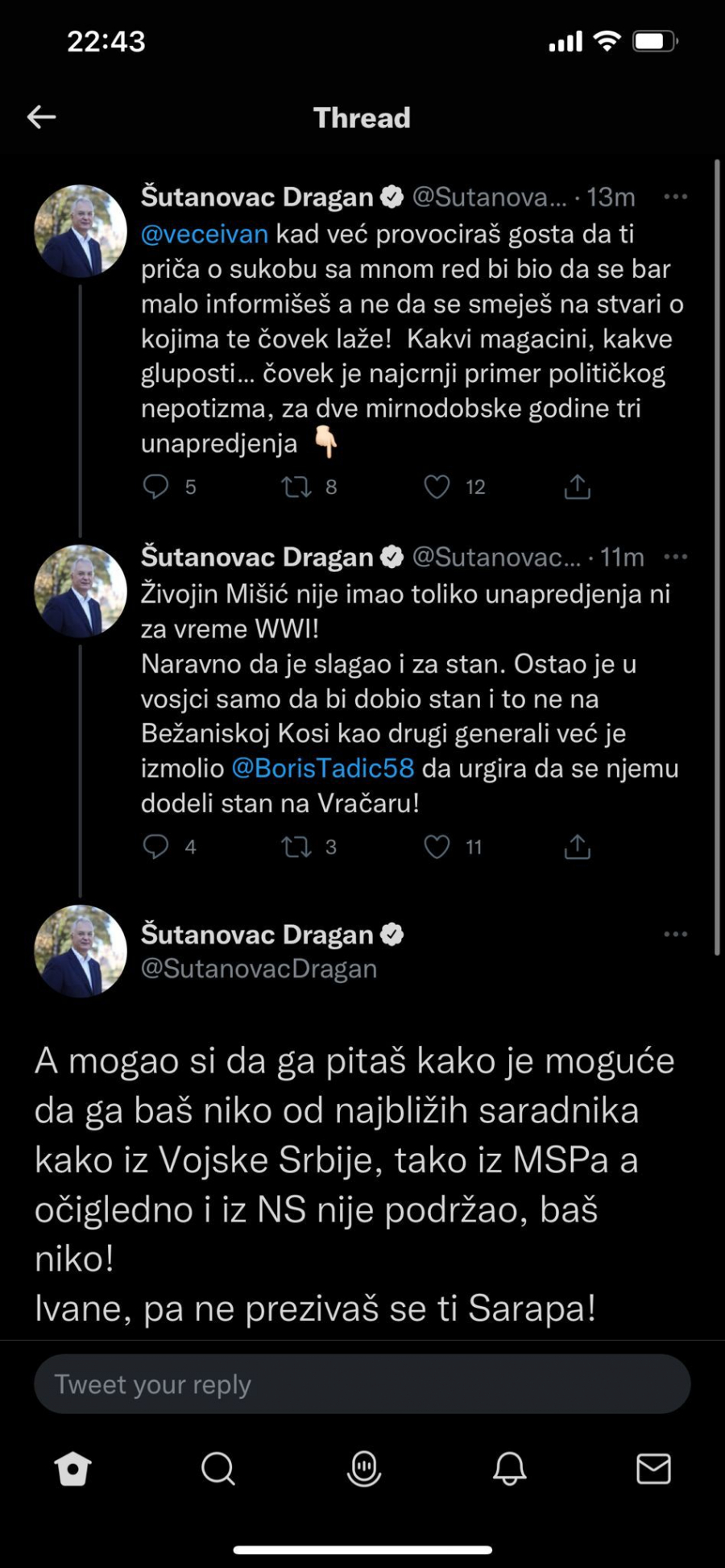Screen dimensions: 725x1568
Task: Open the Spaces microphone tab
Action: pos(363,1469)
